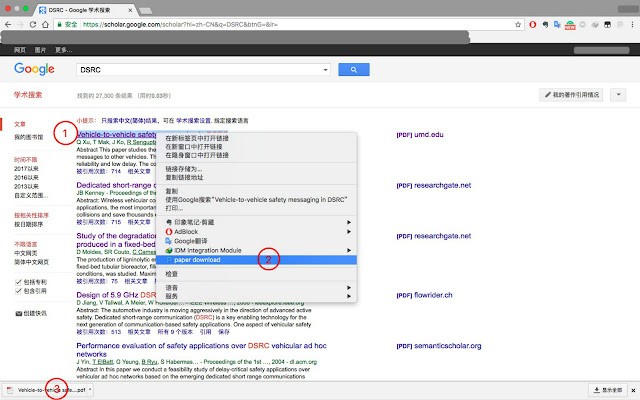
Task: Switch to the DSRC Google Scholar tab
Action: (x=86, y=10)
